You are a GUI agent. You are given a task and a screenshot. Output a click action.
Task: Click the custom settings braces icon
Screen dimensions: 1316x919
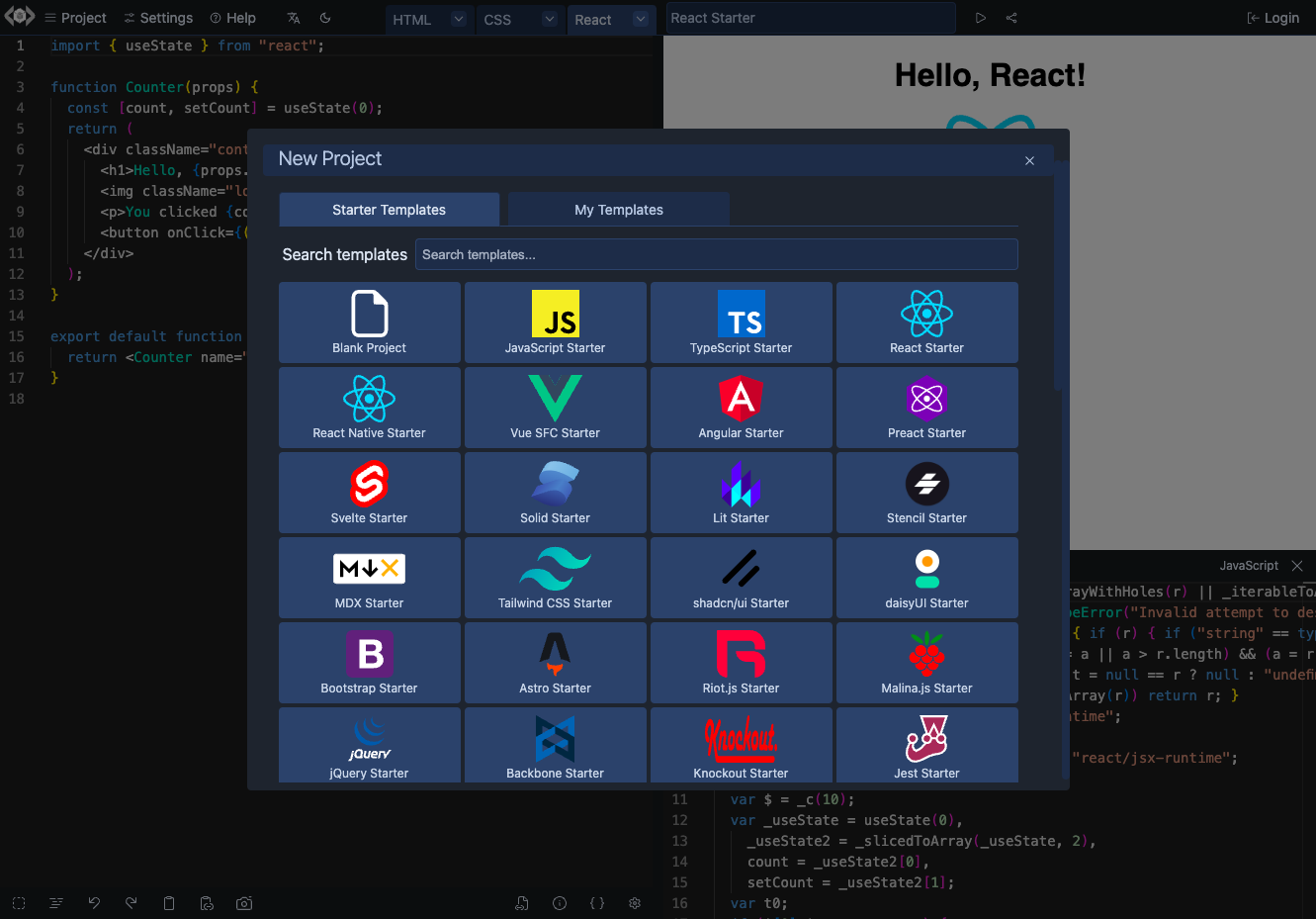pyautogui.click(x=597, y=903)
